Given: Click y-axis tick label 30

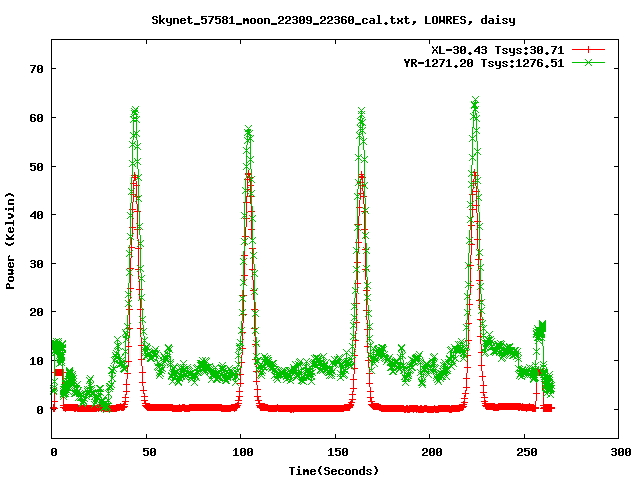Looking at the screenshot, I should pos(36,264).
